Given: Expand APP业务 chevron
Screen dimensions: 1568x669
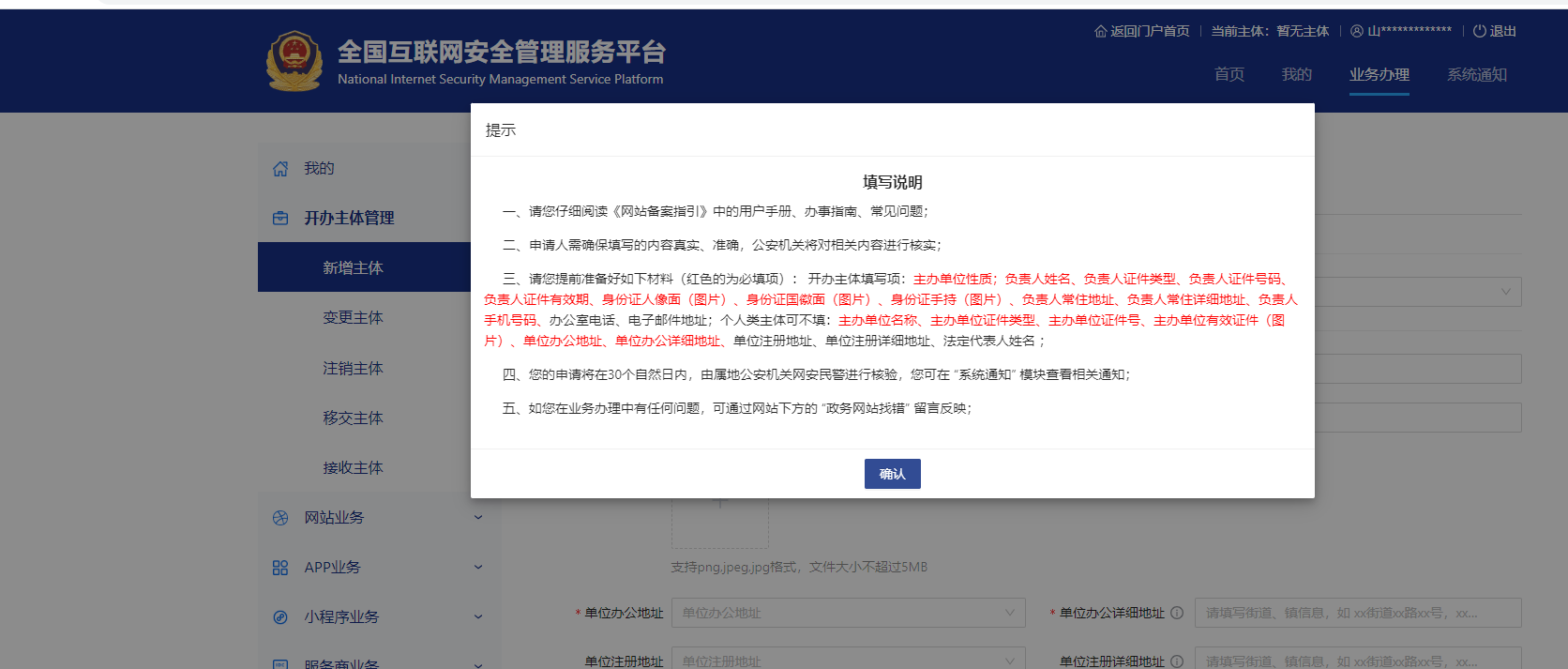Looking at the screenshot, I should (x=478, y=568).
